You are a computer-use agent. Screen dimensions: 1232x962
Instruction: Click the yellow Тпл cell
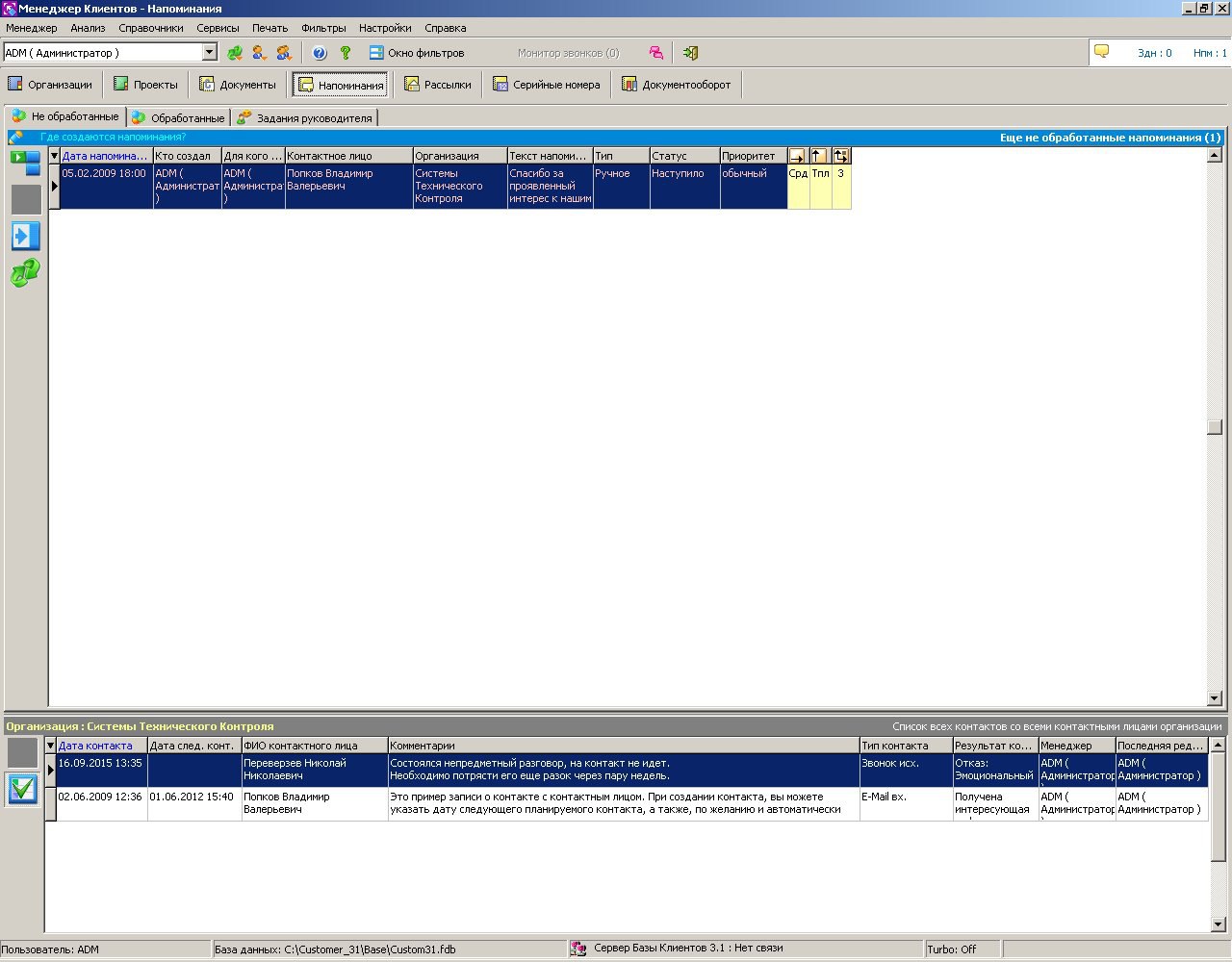[x=820, y=186]
